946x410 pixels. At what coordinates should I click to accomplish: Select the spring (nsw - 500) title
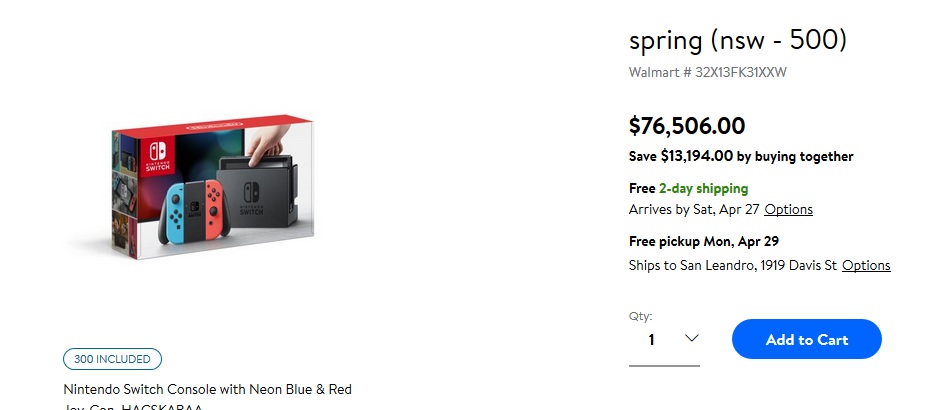[738, 40]
